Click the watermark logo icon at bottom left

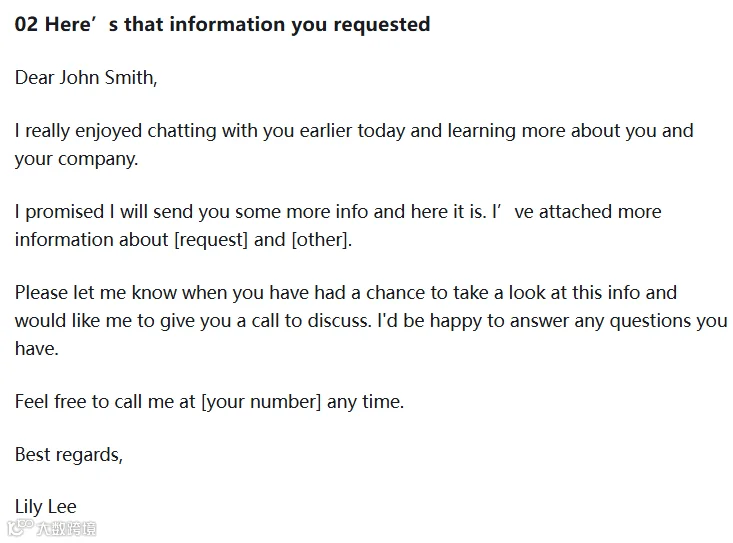click(x=21, y=527)
